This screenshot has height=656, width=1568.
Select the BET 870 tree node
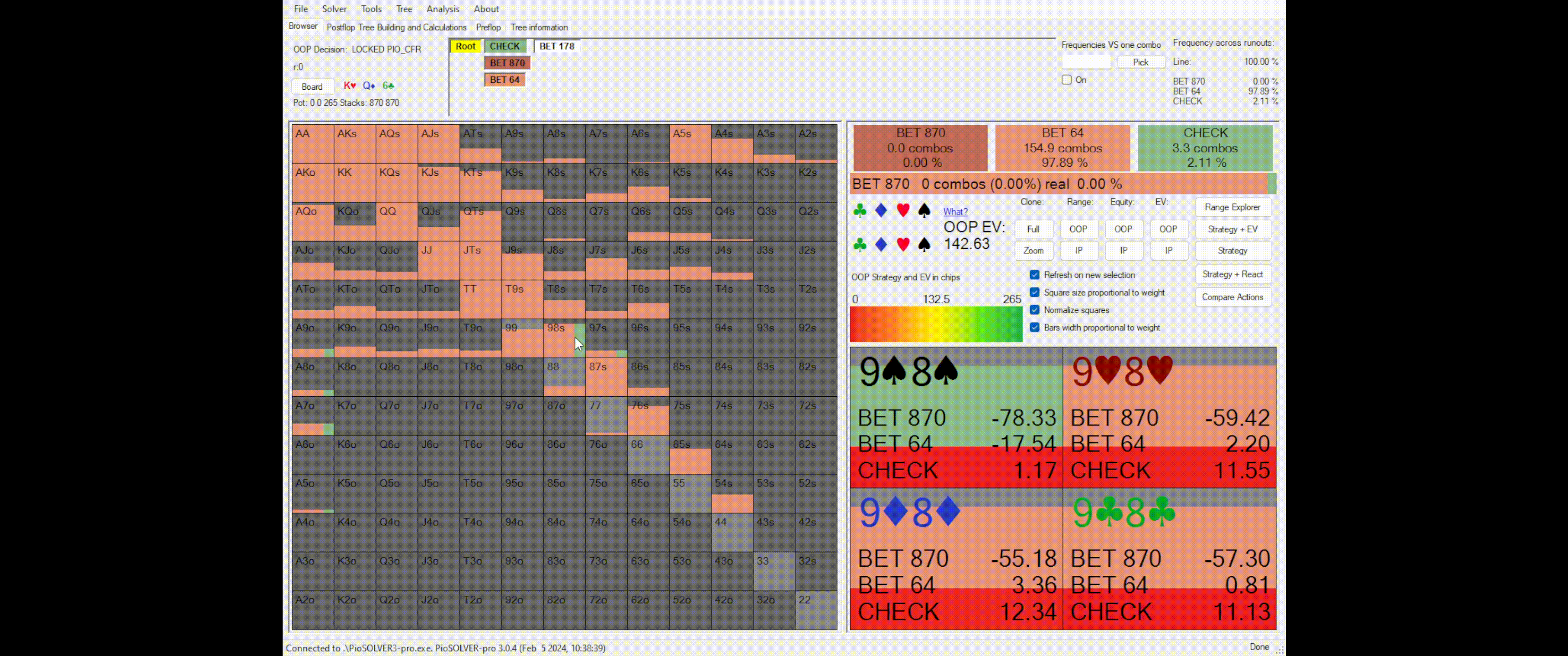(x=507, y=63)
